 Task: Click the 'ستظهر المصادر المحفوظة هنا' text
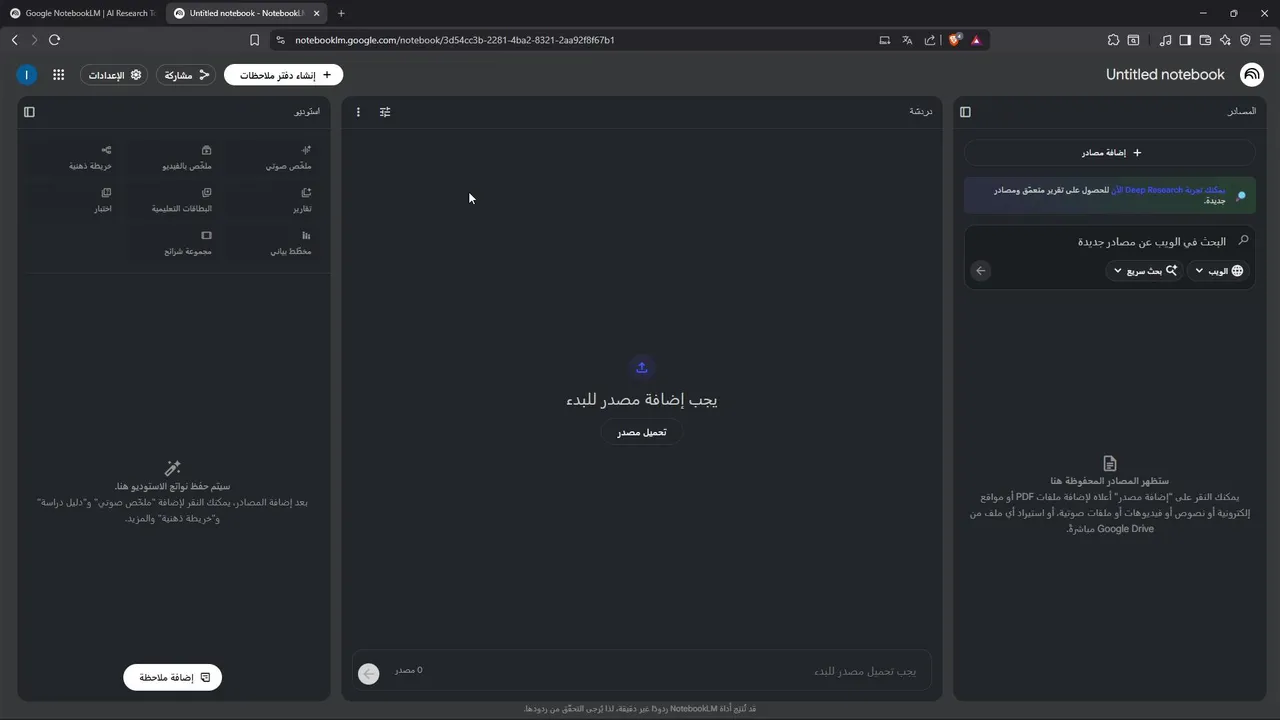tap(1110, 481)
